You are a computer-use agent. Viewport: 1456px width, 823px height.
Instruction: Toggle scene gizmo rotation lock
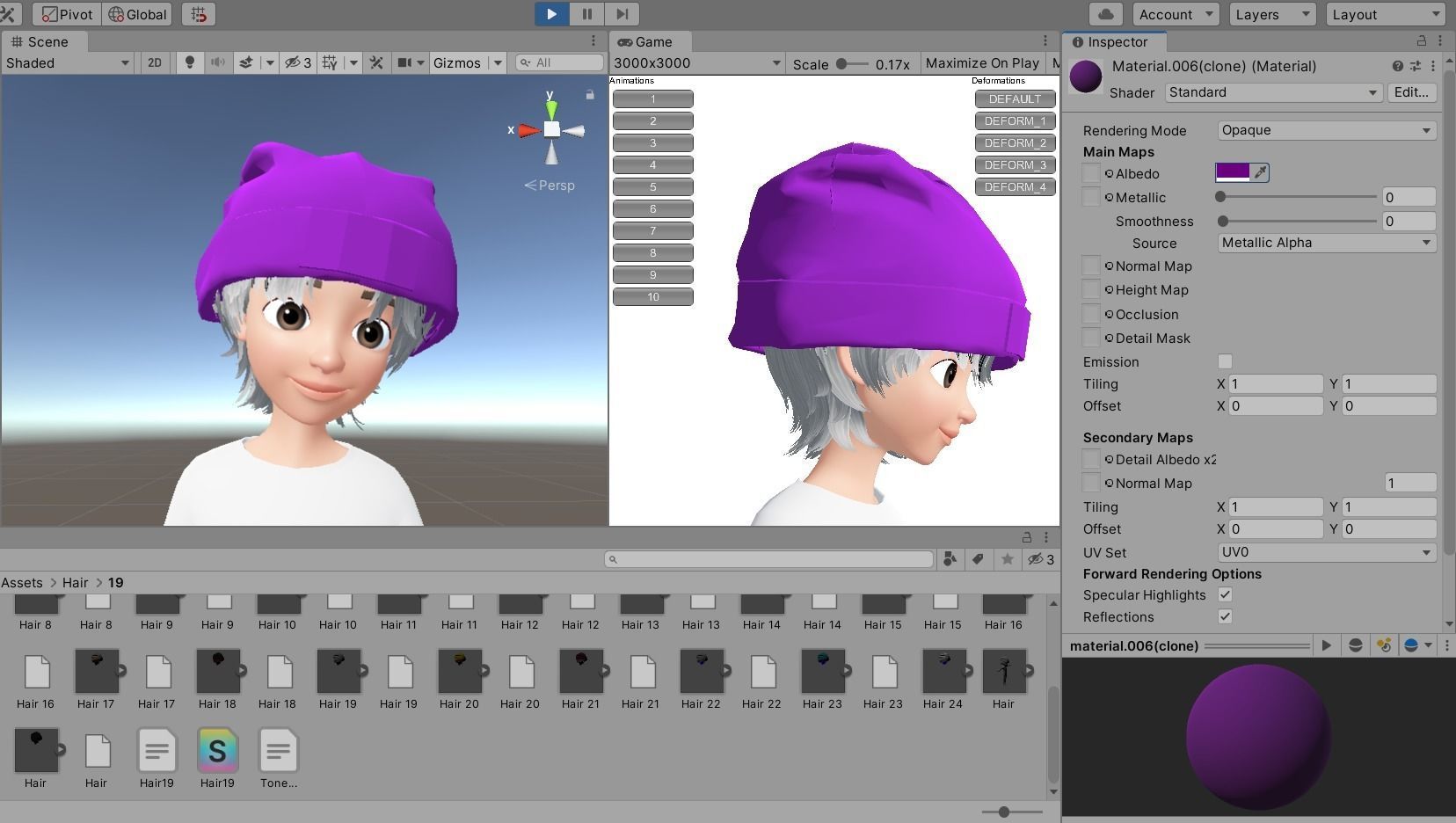(590, 94)
